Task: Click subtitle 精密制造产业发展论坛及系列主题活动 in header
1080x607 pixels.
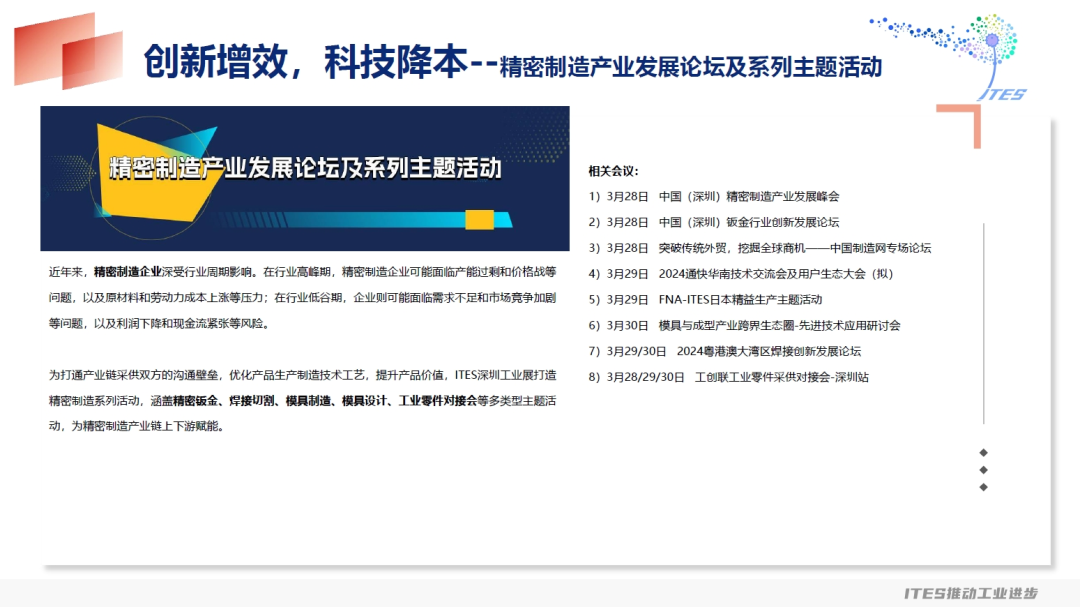Action: pos(691,67)
